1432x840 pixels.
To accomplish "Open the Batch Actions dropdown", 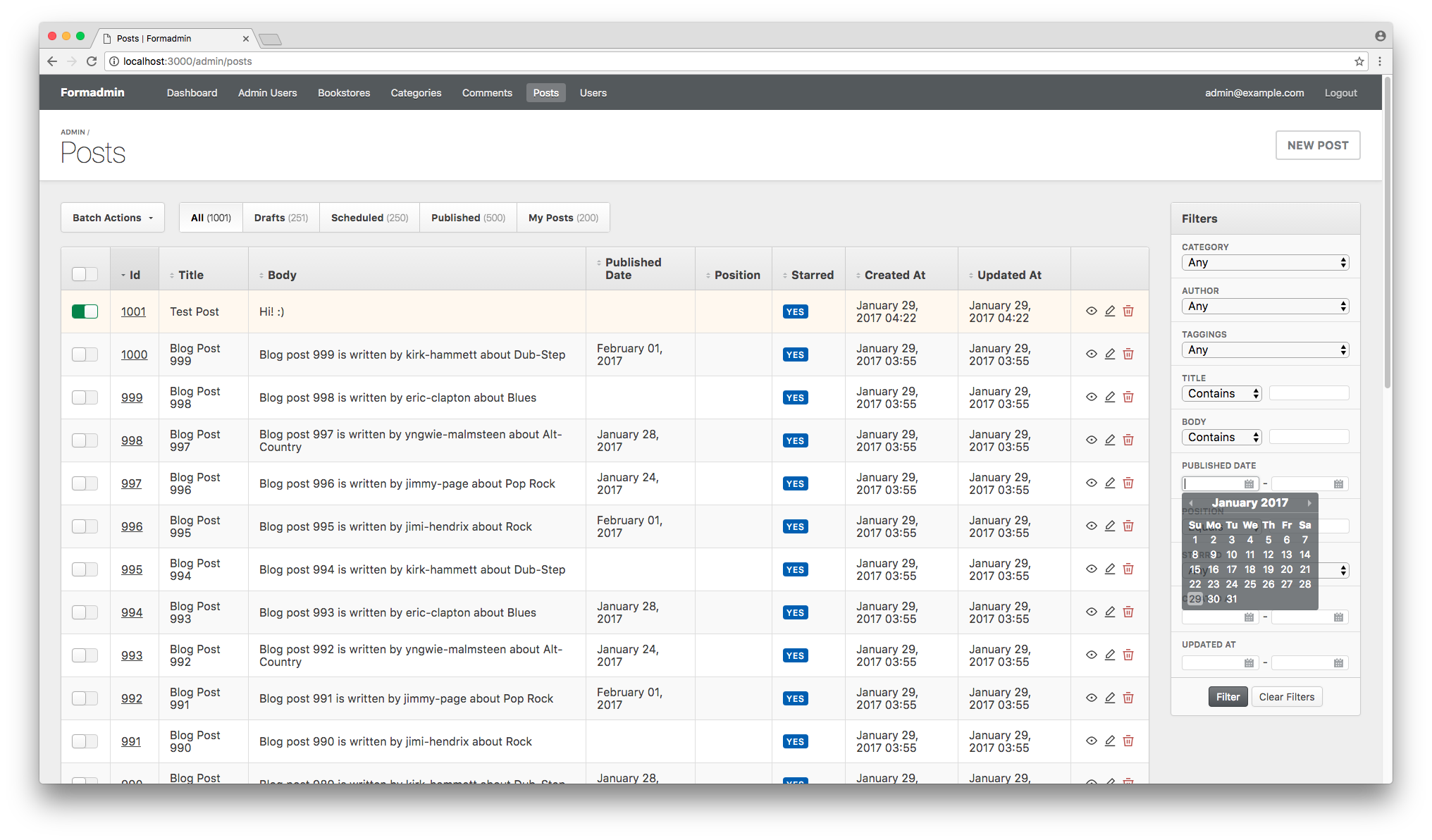I will 113,218.
